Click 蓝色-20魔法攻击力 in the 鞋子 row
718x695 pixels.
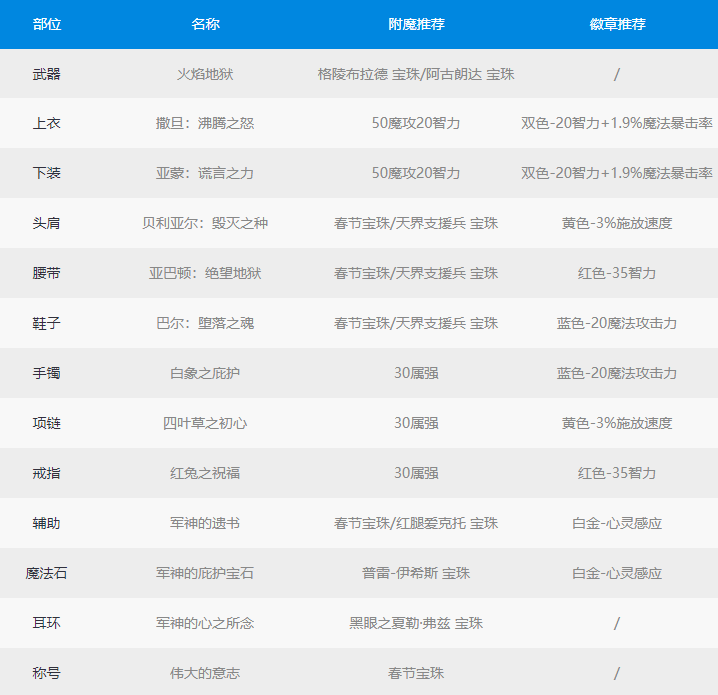(617, 323)
